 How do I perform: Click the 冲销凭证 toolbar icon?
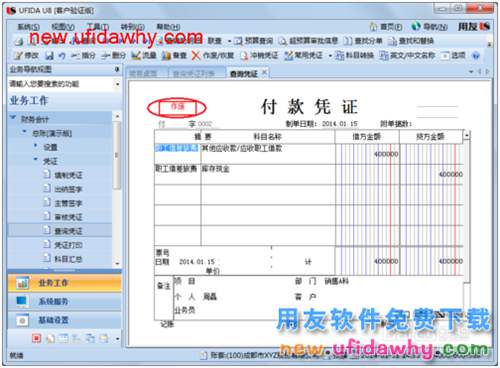pos(244,56)
